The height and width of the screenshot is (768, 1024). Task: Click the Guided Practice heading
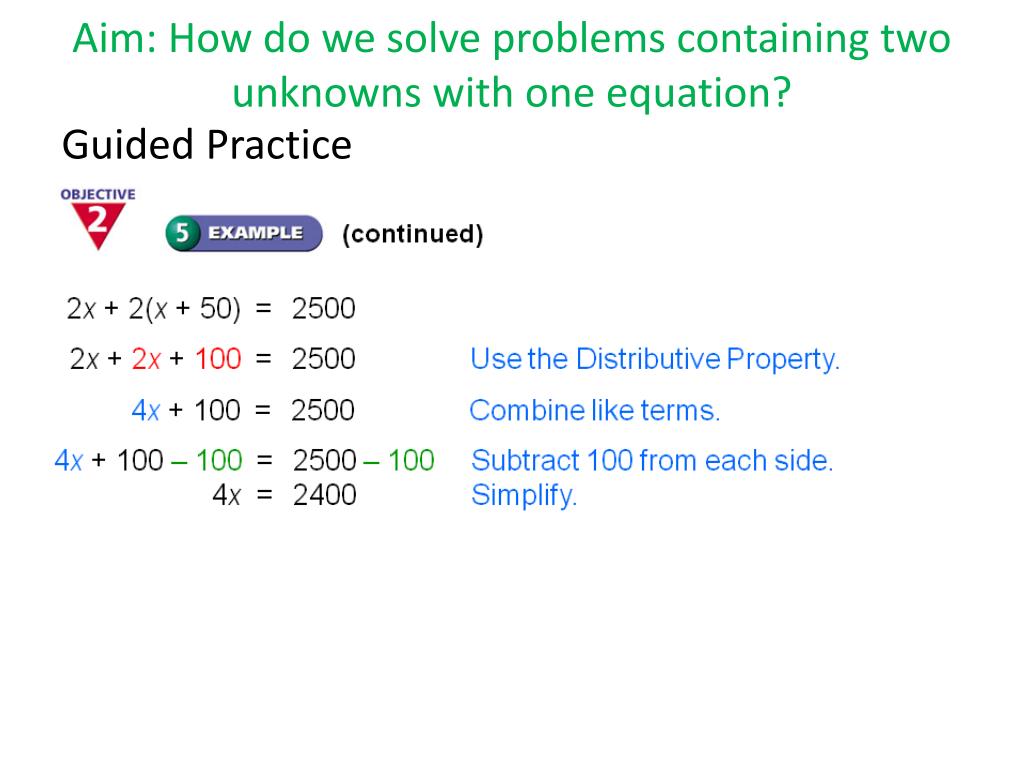[207, 145]
